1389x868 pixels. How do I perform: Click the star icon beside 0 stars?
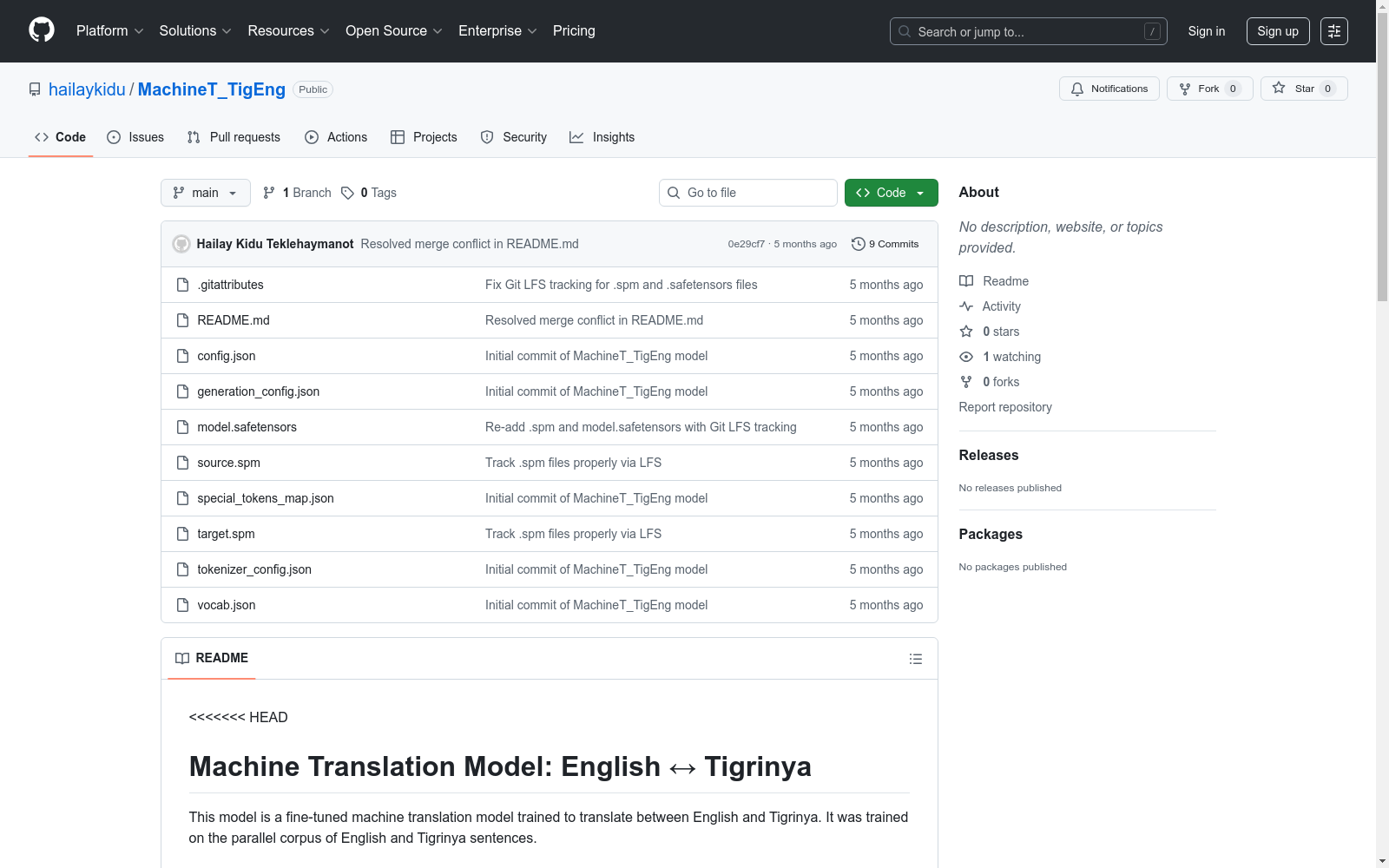(x=966, y=332)
